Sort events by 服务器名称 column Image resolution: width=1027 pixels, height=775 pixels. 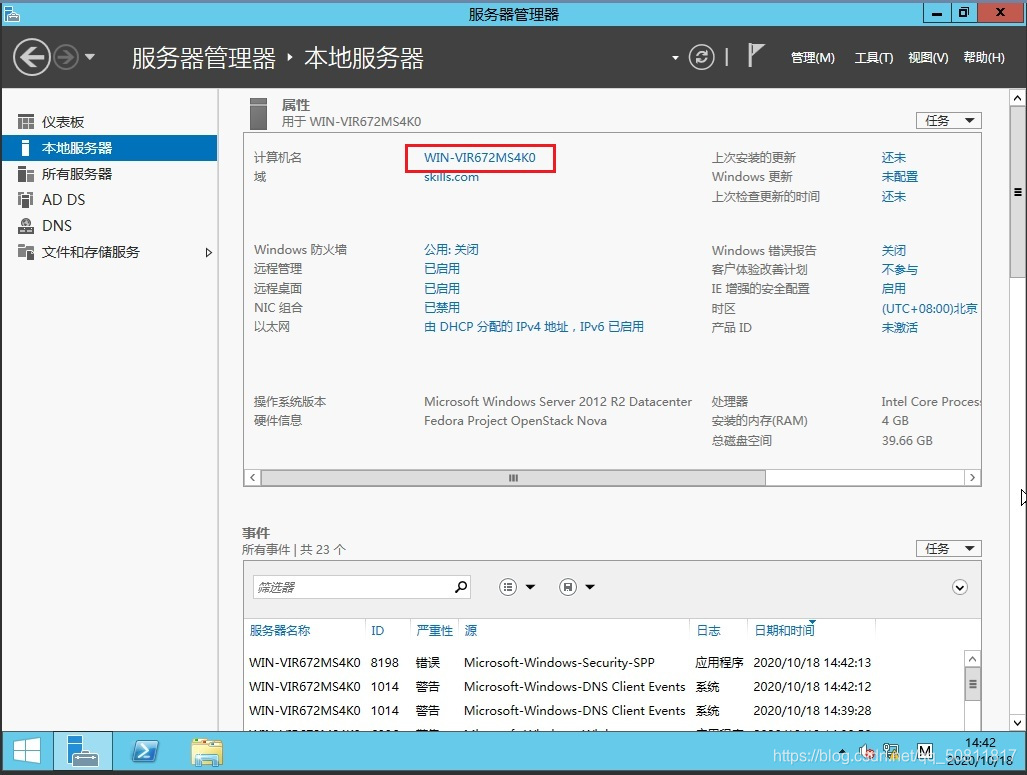280,630
